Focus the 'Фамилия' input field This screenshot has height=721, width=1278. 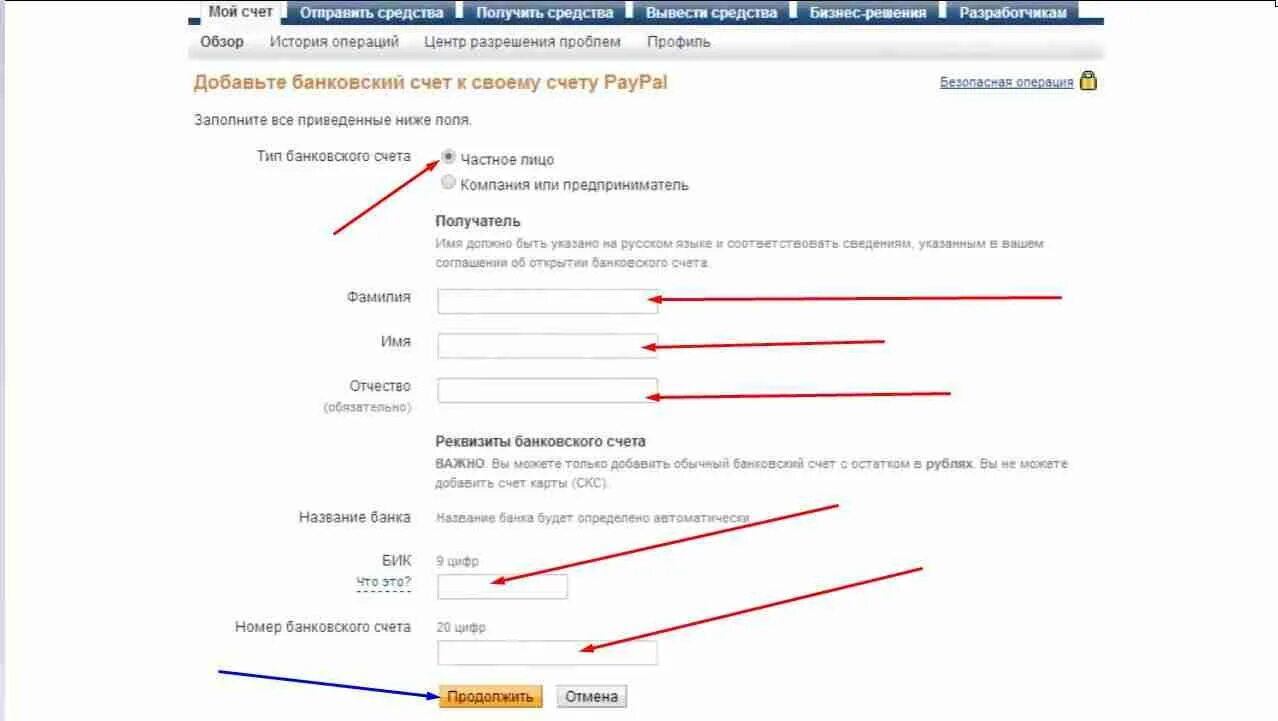548,301
